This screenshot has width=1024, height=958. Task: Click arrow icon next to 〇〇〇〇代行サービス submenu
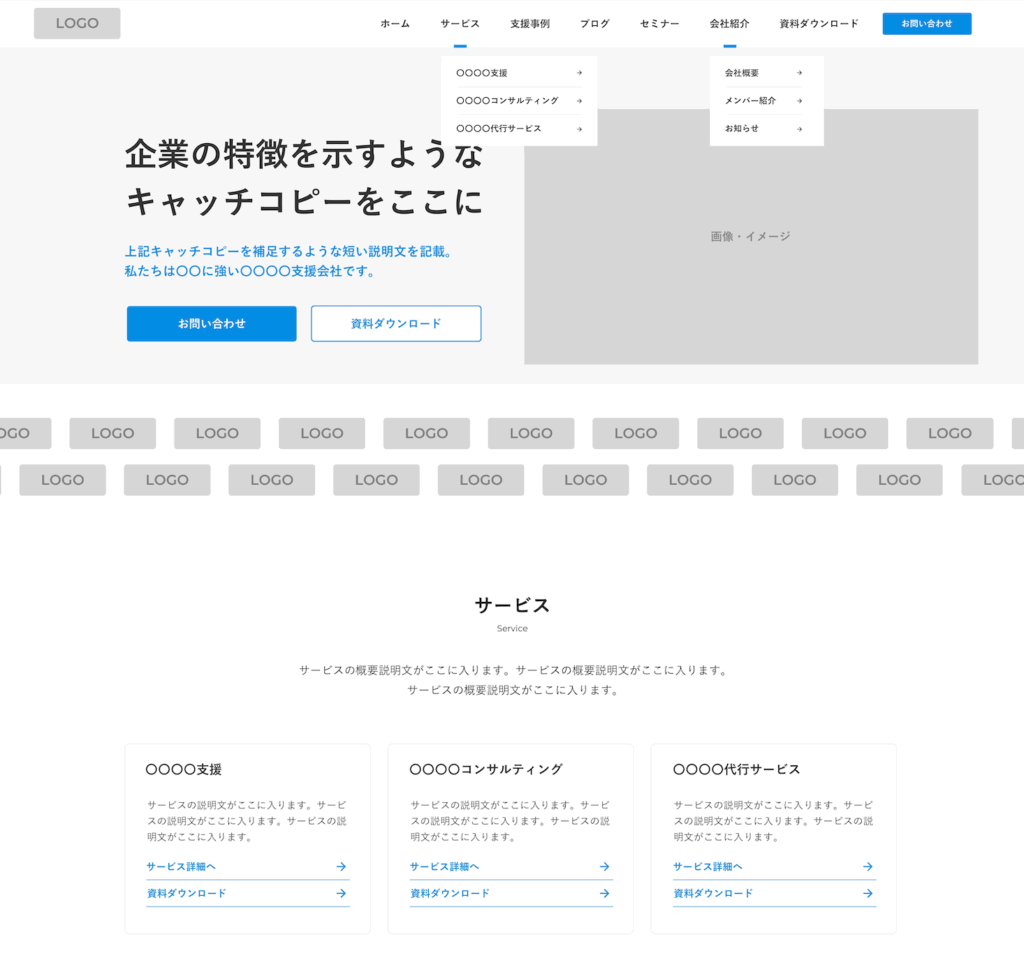pos(579,129)
